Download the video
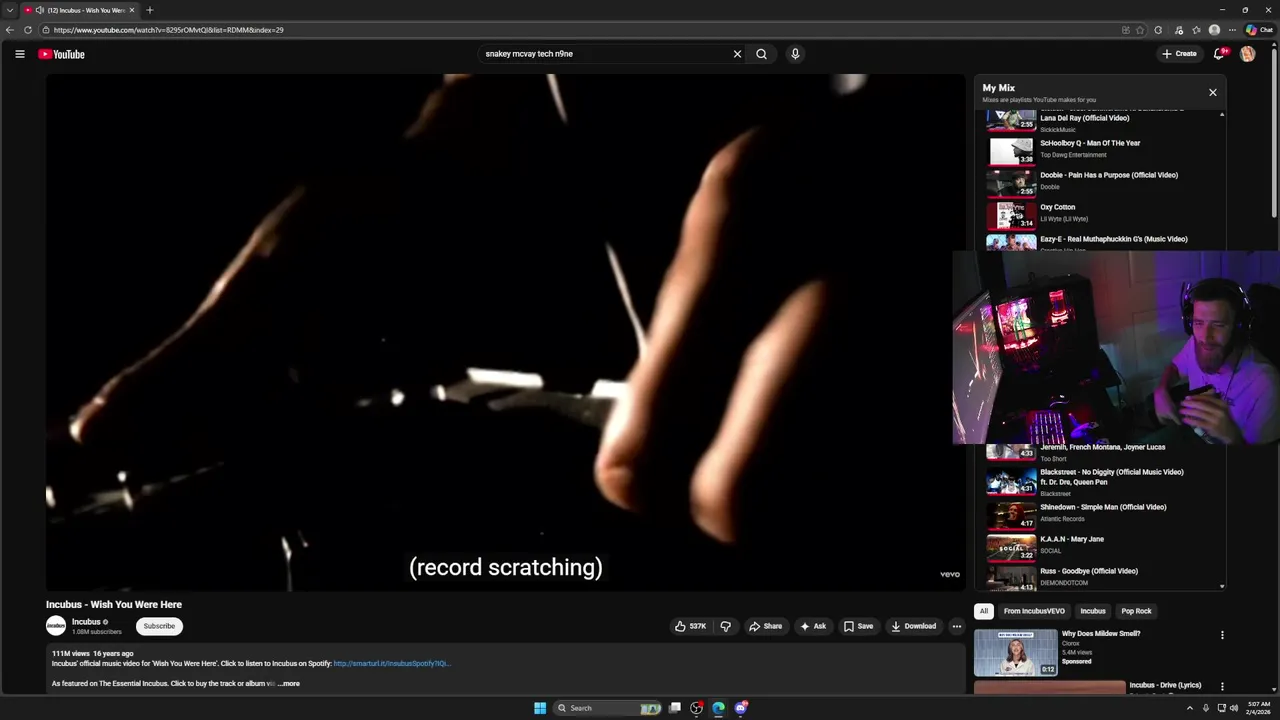 click(913, 626)
